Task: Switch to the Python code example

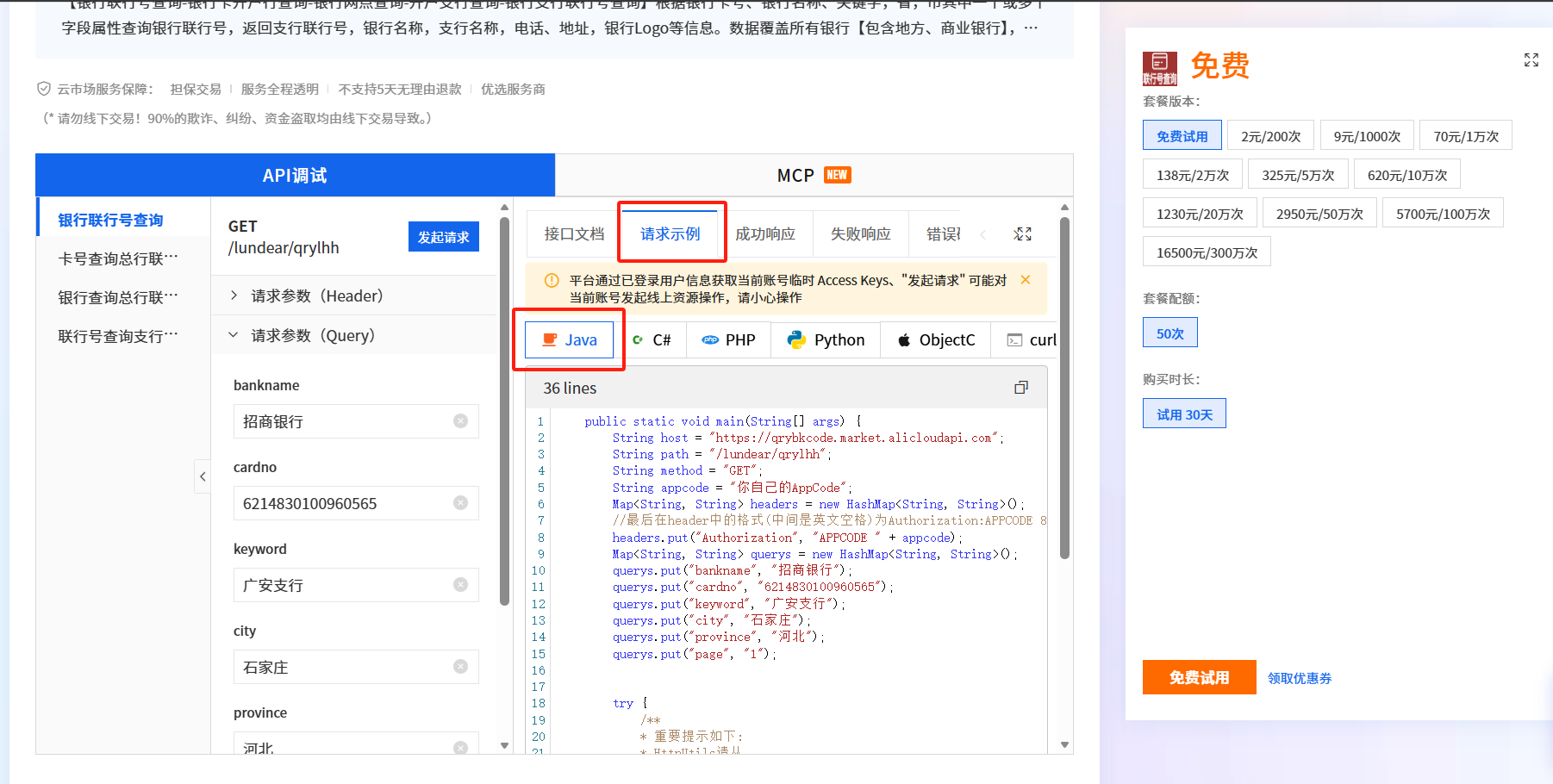Action: (x=824, y=339)
